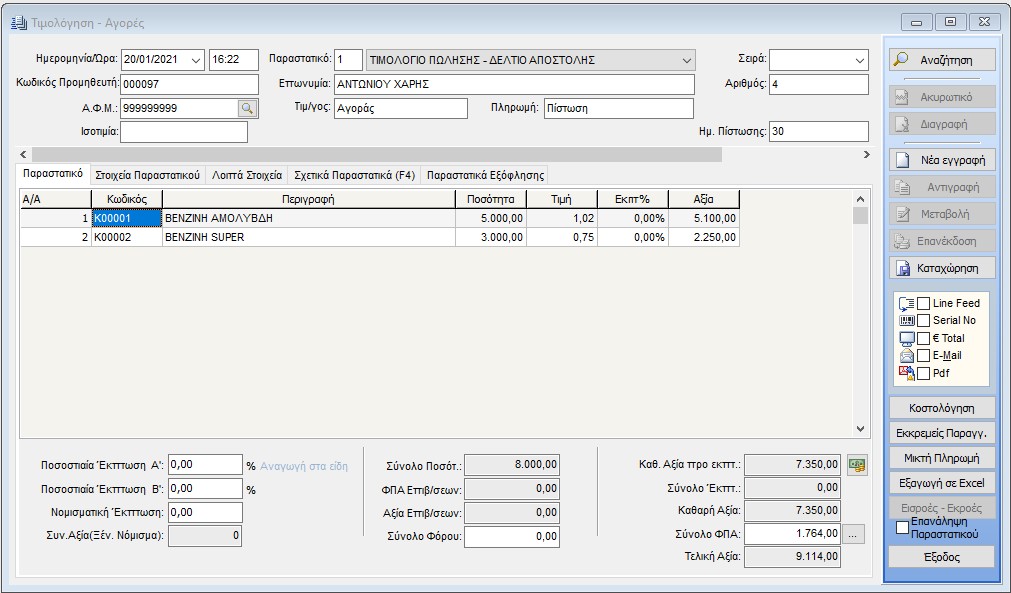This screenshot has width=1011, height=593.
Task: Open the date dropdown showing 20/01/2021
Action: pos(196,60)
